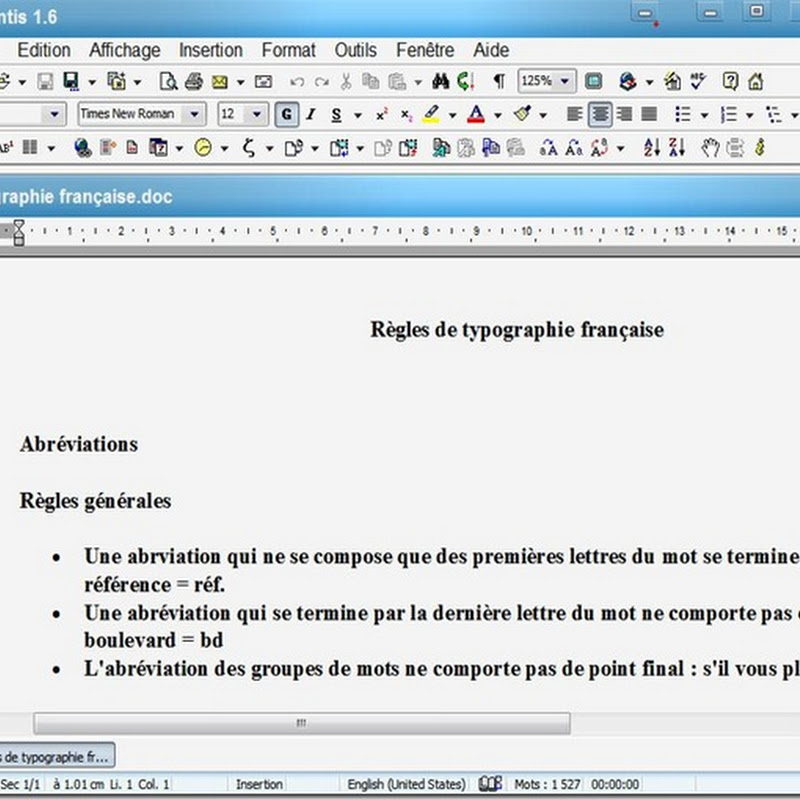The image size is (800, 800).
Task: Open the Insertion menu
Action: (x=211, y=50)
